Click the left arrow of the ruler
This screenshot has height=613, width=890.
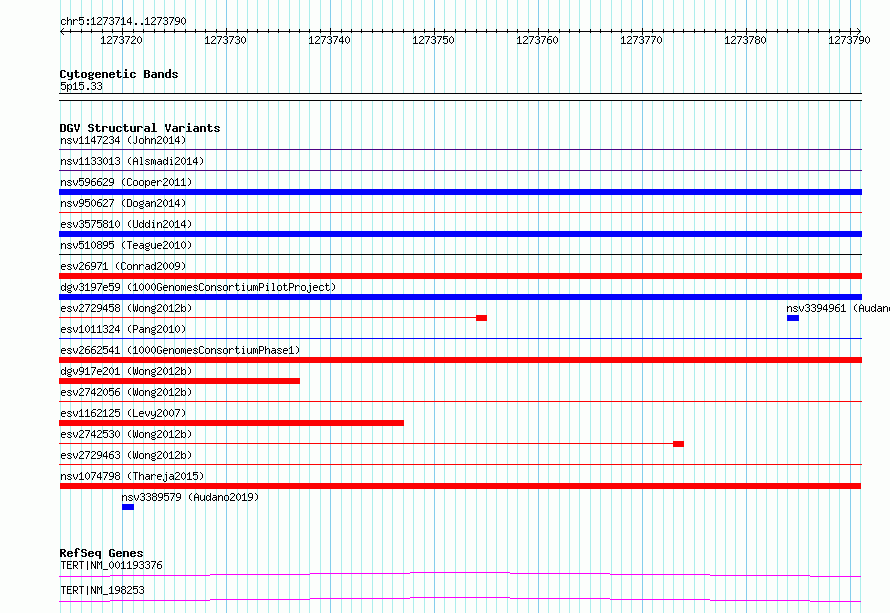tap(62, 31)
